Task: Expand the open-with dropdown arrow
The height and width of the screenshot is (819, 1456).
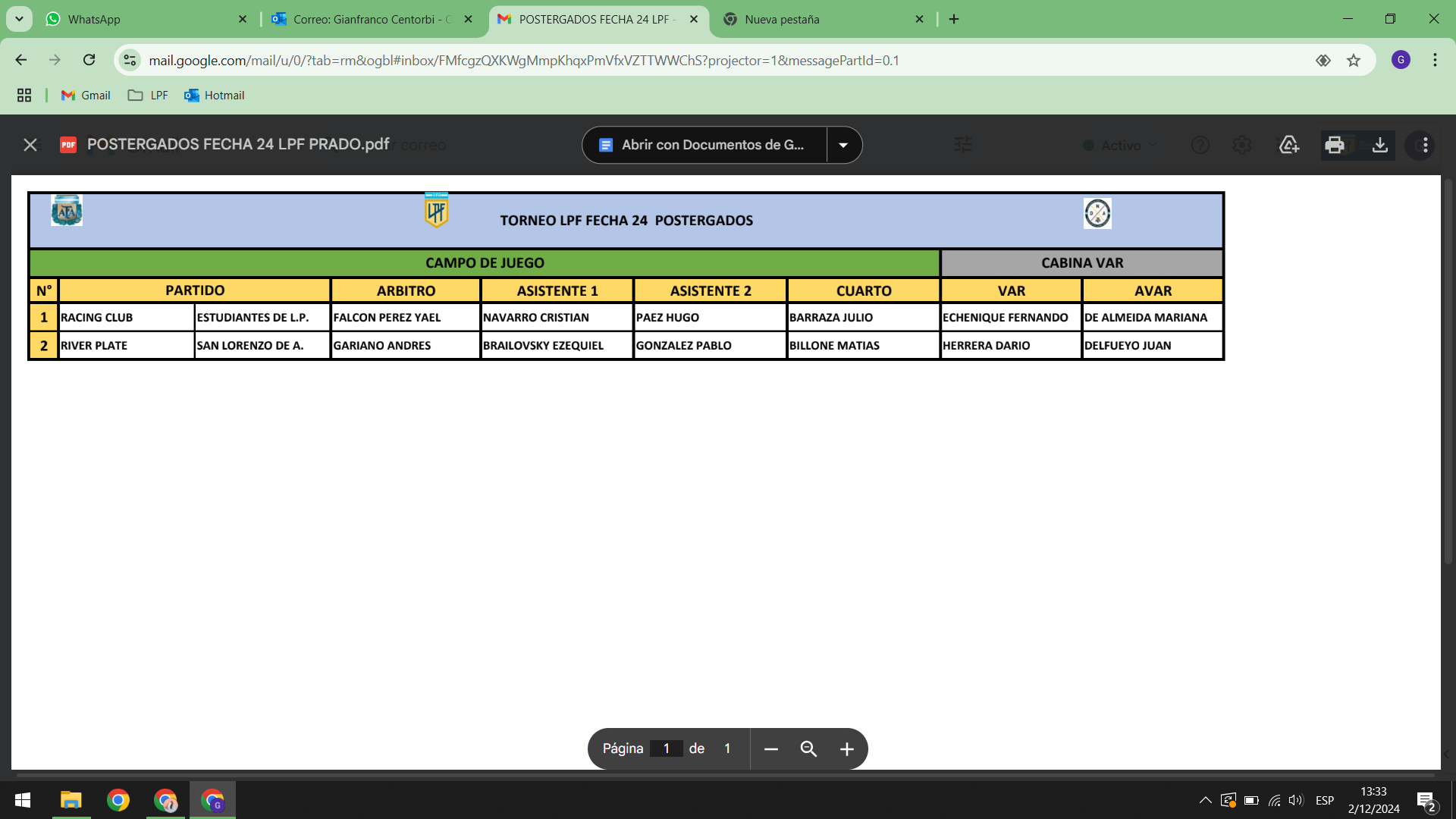Action: (843, 145)
